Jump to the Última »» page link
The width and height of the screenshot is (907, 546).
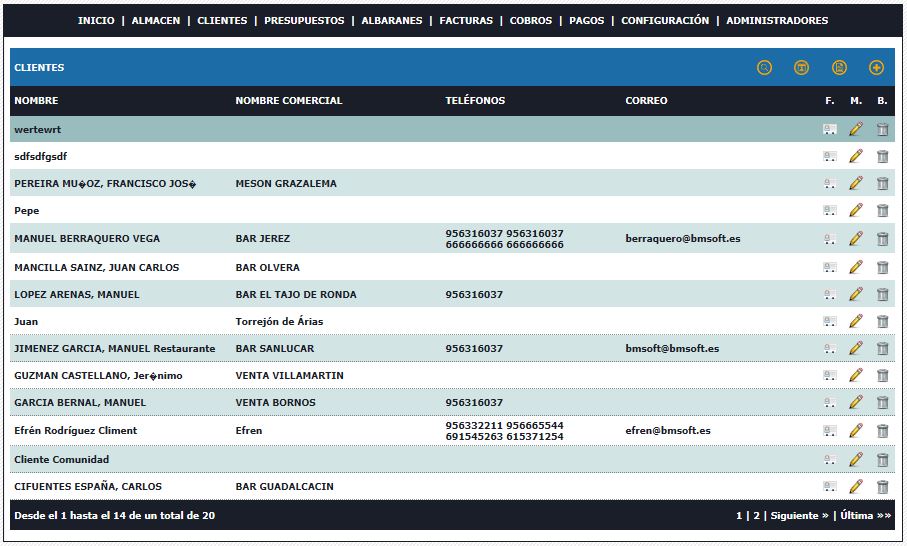click(x=865, y=516)
